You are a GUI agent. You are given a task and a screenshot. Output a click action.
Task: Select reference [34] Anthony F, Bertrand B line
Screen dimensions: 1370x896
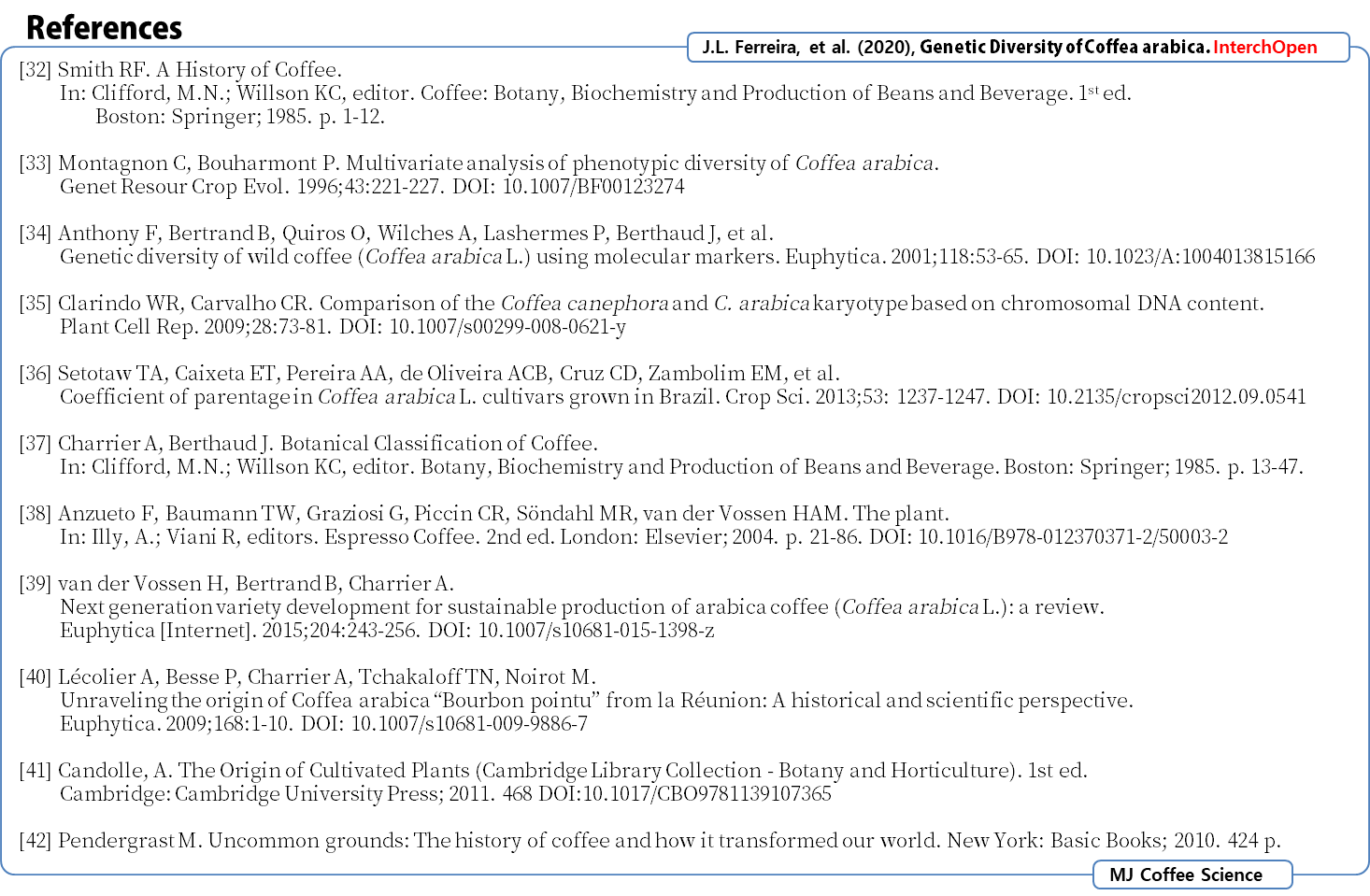pyautogui.click(x=396, y=234)
